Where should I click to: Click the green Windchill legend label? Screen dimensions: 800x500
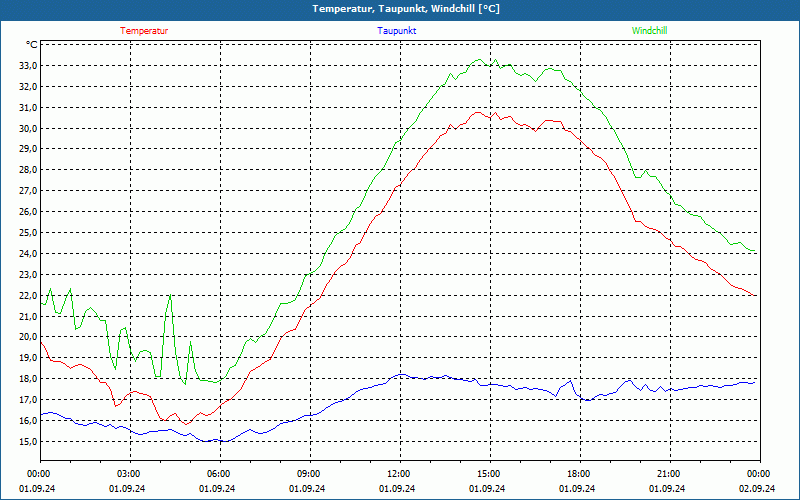(x=649, y=31)
